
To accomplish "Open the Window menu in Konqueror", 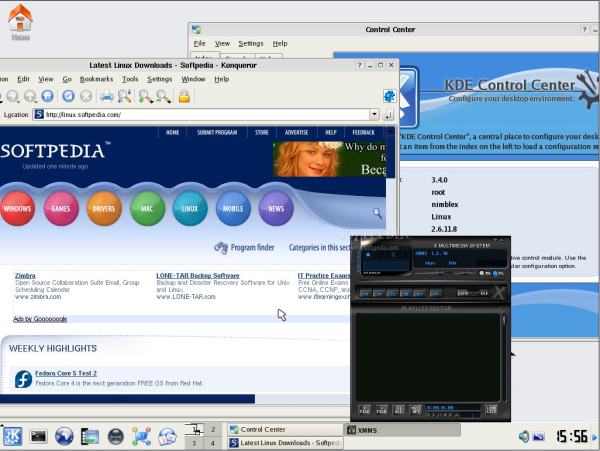I will click(193, 79).
